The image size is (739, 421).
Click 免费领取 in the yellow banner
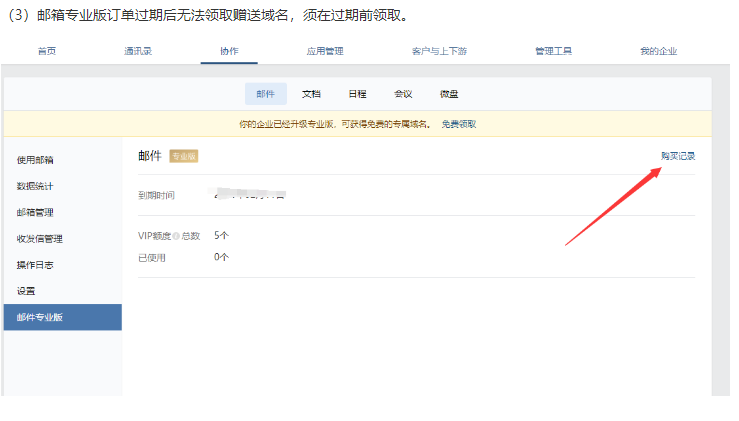click(459, 124)
